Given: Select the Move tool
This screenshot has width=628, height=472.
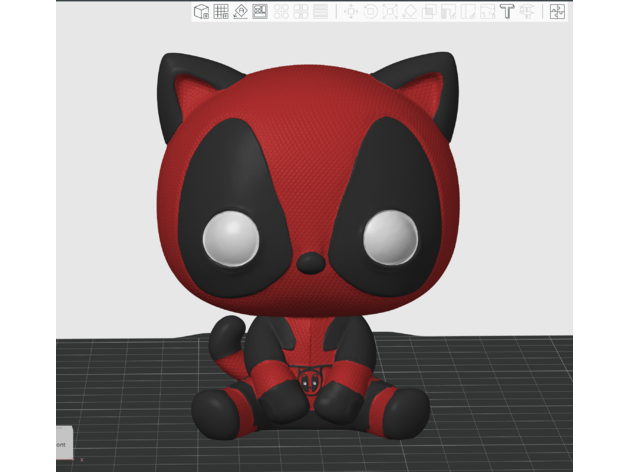Looking at the screenshot, I should coord(351,12).
